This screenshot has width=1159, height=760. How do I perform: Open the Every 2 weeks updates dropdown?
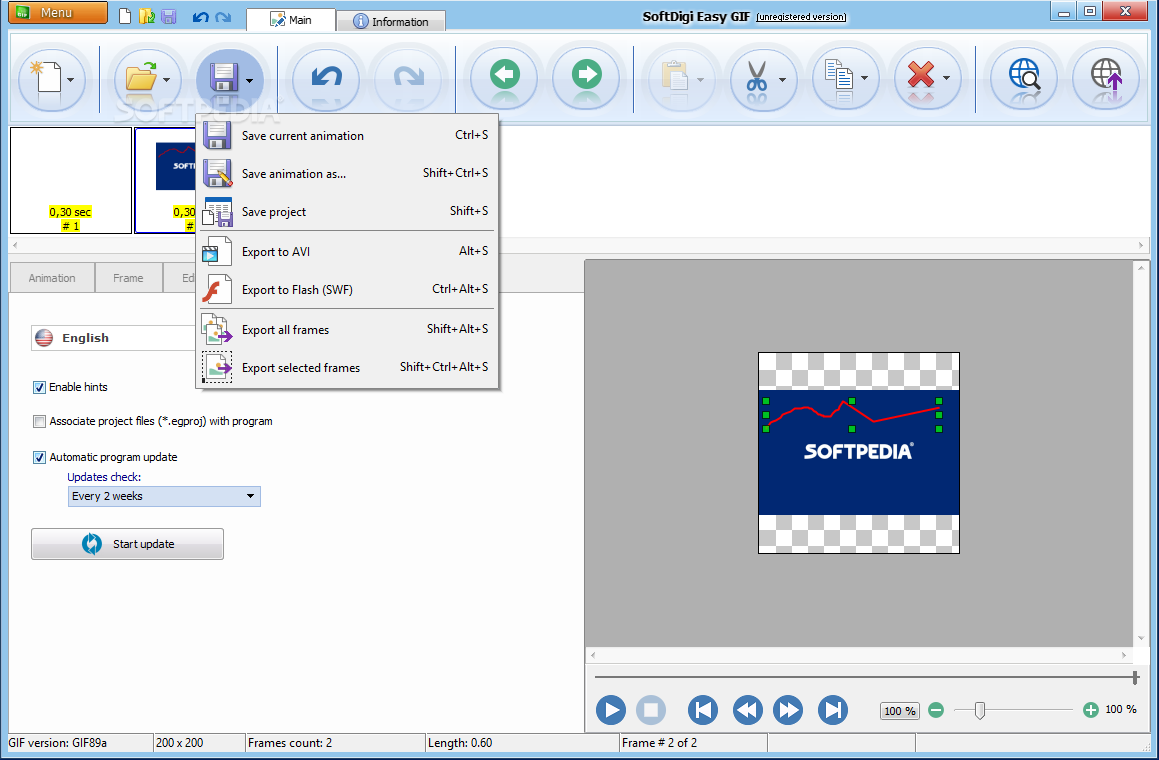[x=164, y=496]
